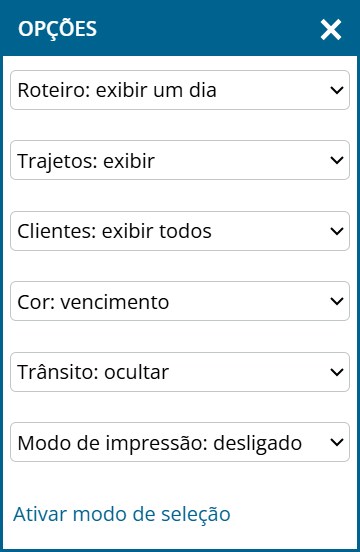360x552 pixels.
Task: Toggle traffic visibility via the Trânsito selector
Action: tap(180, 372)
